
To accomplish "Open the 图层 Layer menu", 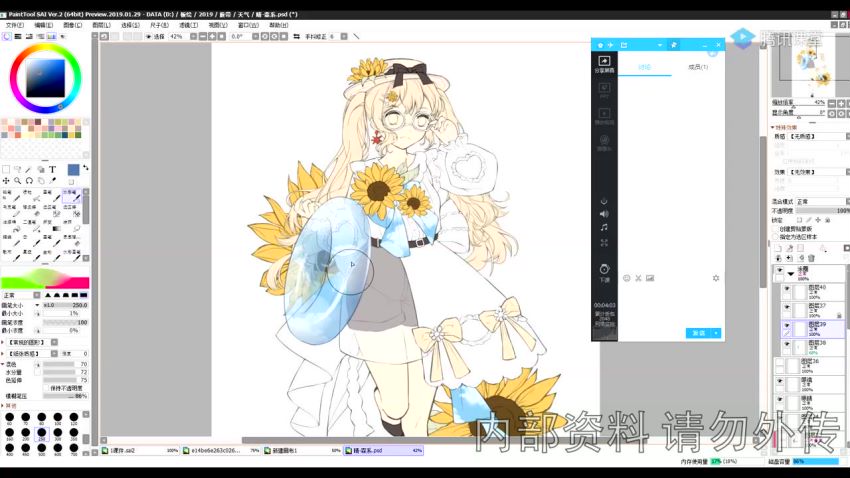I will point(101,25).
